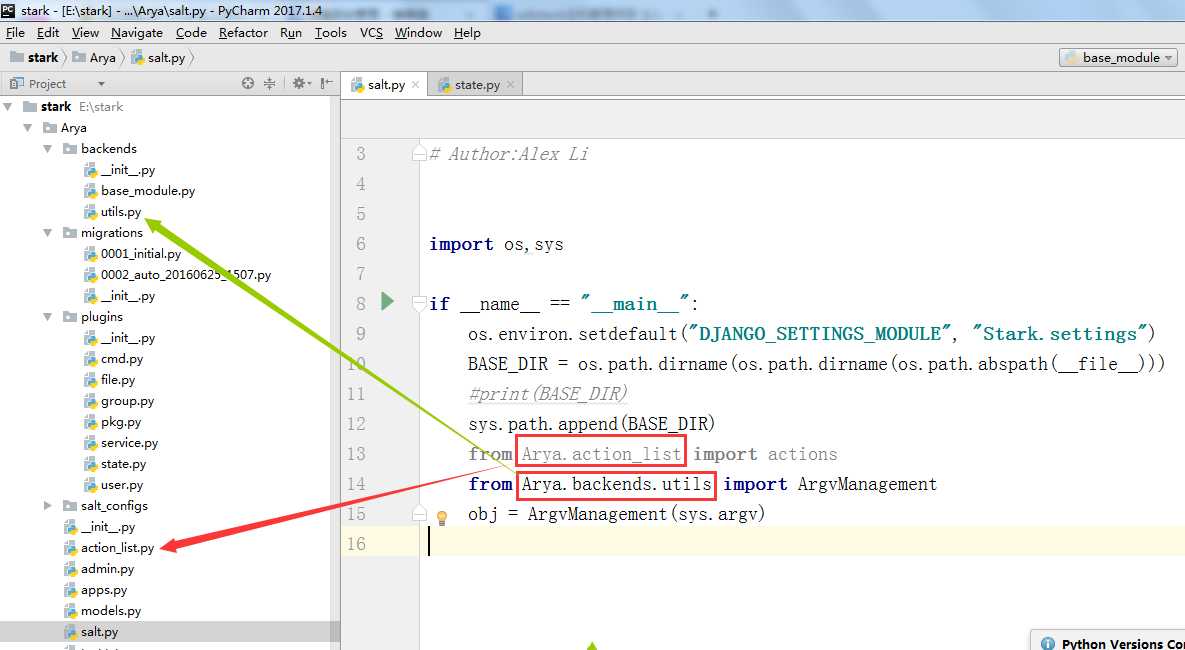1185x650 pixels.
Task: Open the File menu
Action: (x=15, y=32)
